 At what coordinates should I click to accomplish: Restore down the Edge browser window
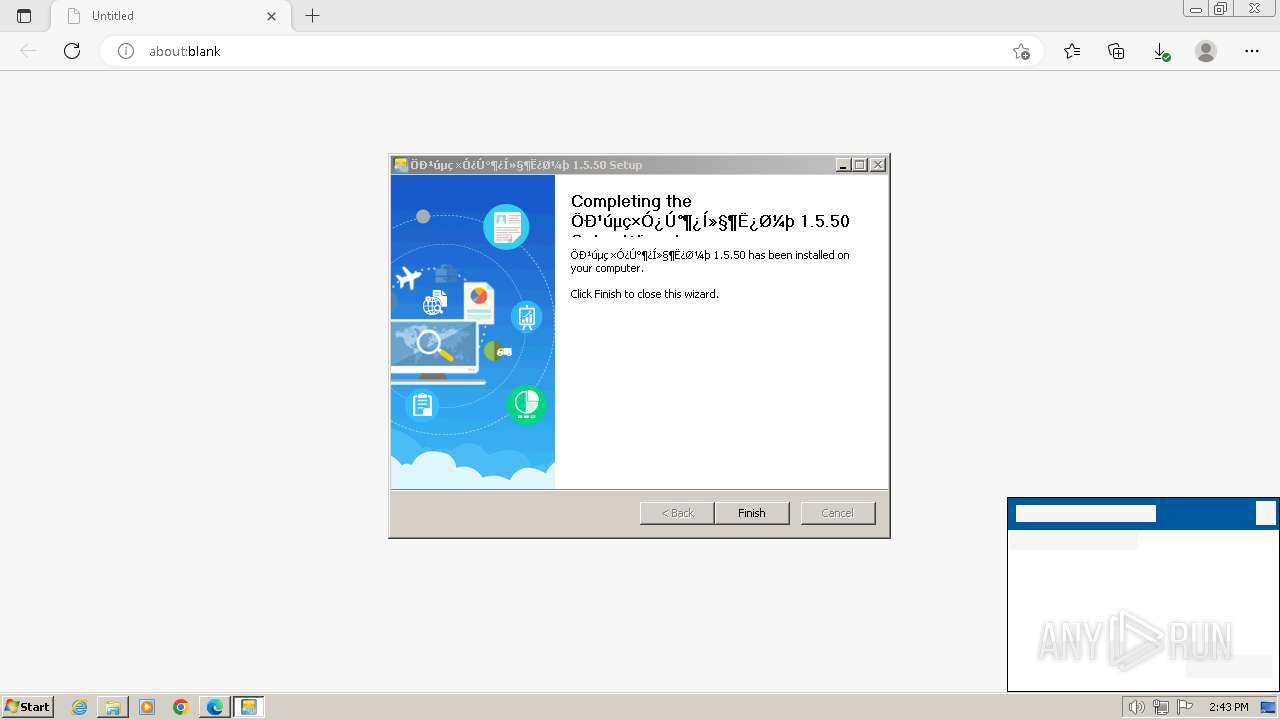tap(1221, 9)
